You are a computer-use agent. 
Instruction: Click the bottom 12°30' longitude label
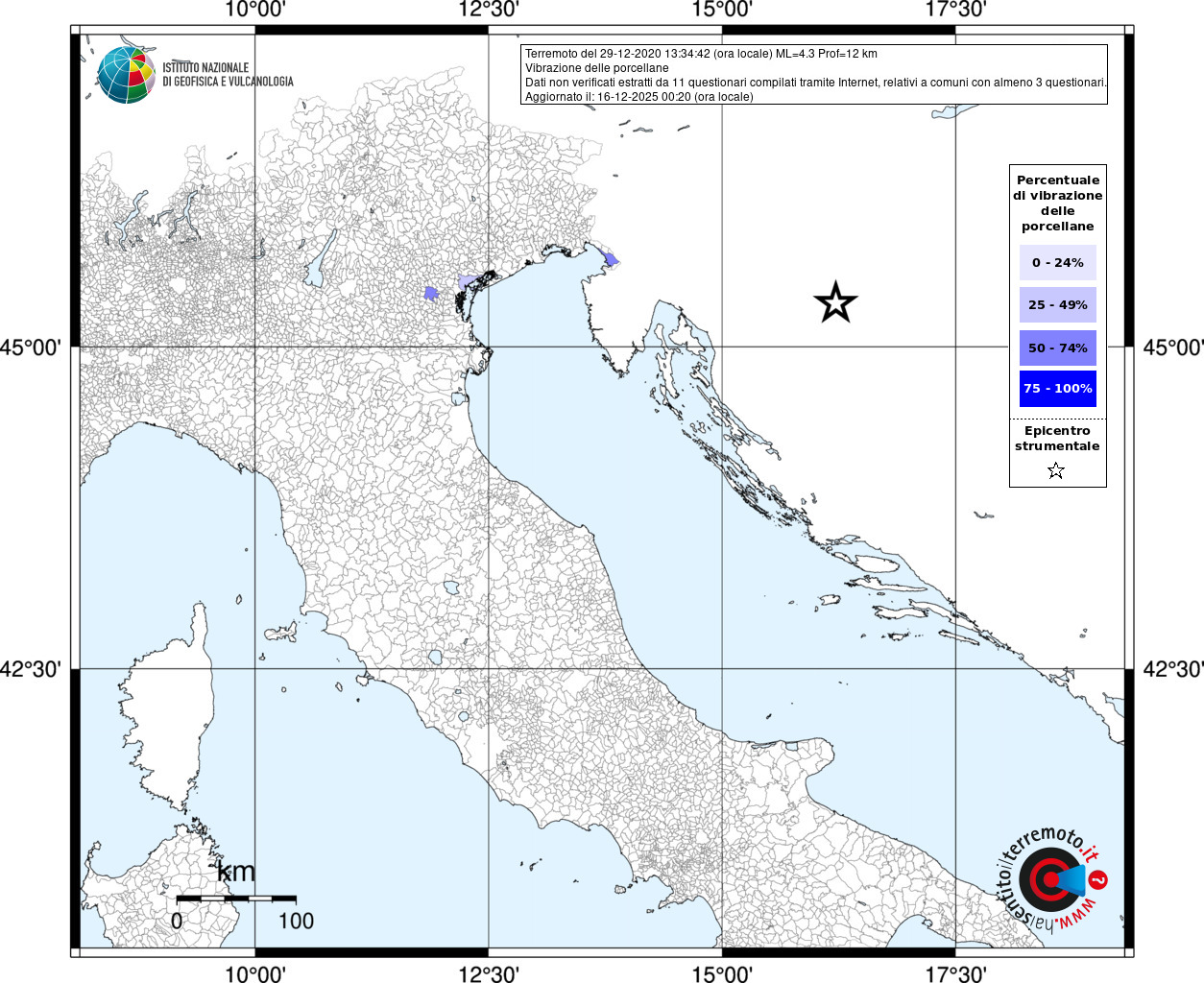(489, 973)
